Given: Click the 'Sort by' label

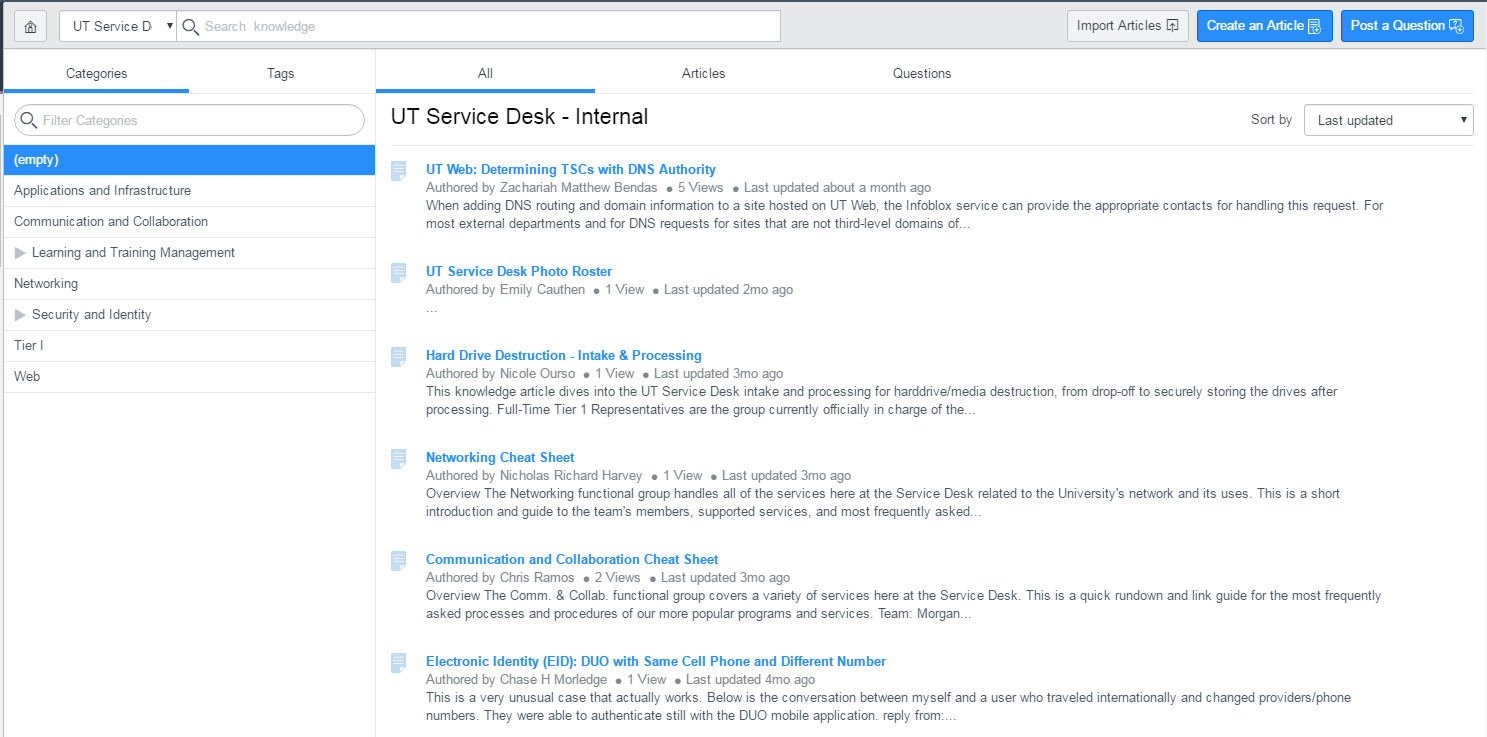Looking at the screenshot, I should 1271,120.
